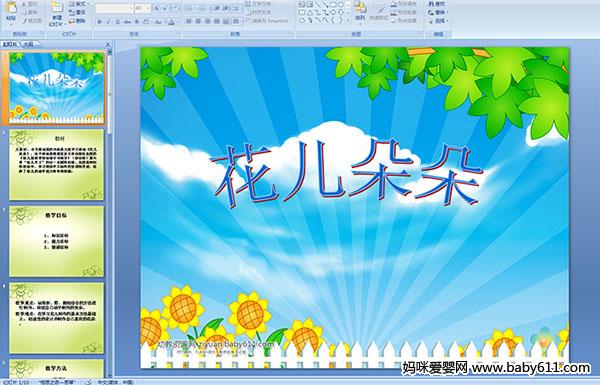Open the slide Layout dropdown
600x385 pixels.
click(x=79, y=4)
